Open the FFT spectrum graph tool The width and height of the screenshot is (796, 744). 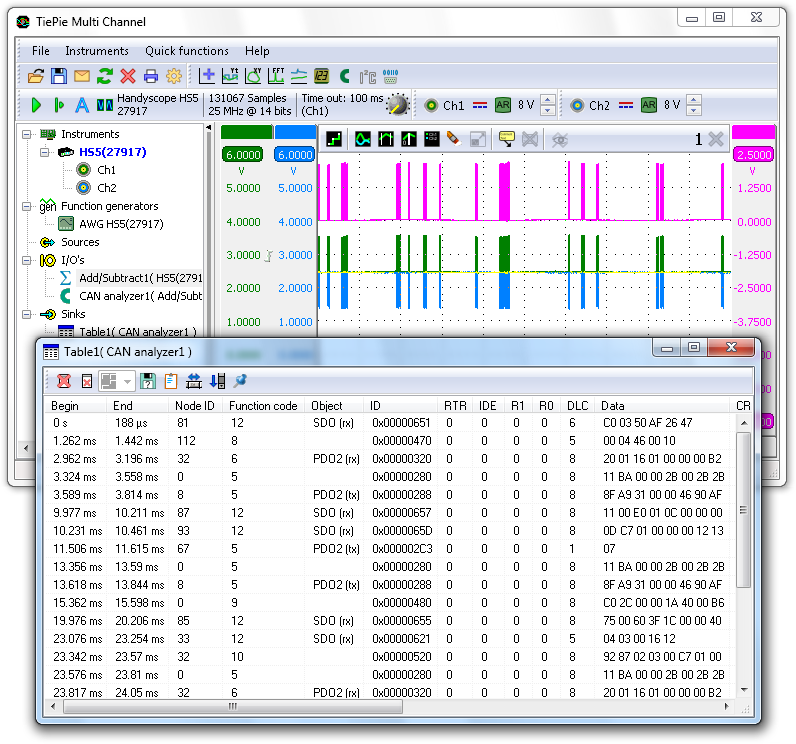[277, 76]
